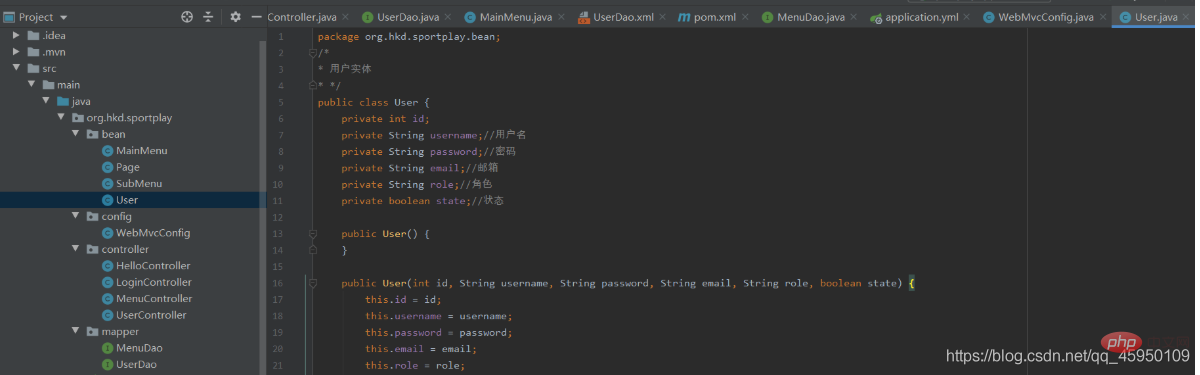The image size is (1200, 375).
Task: Select the bean package in tree
Action: (x=106, y=134)
